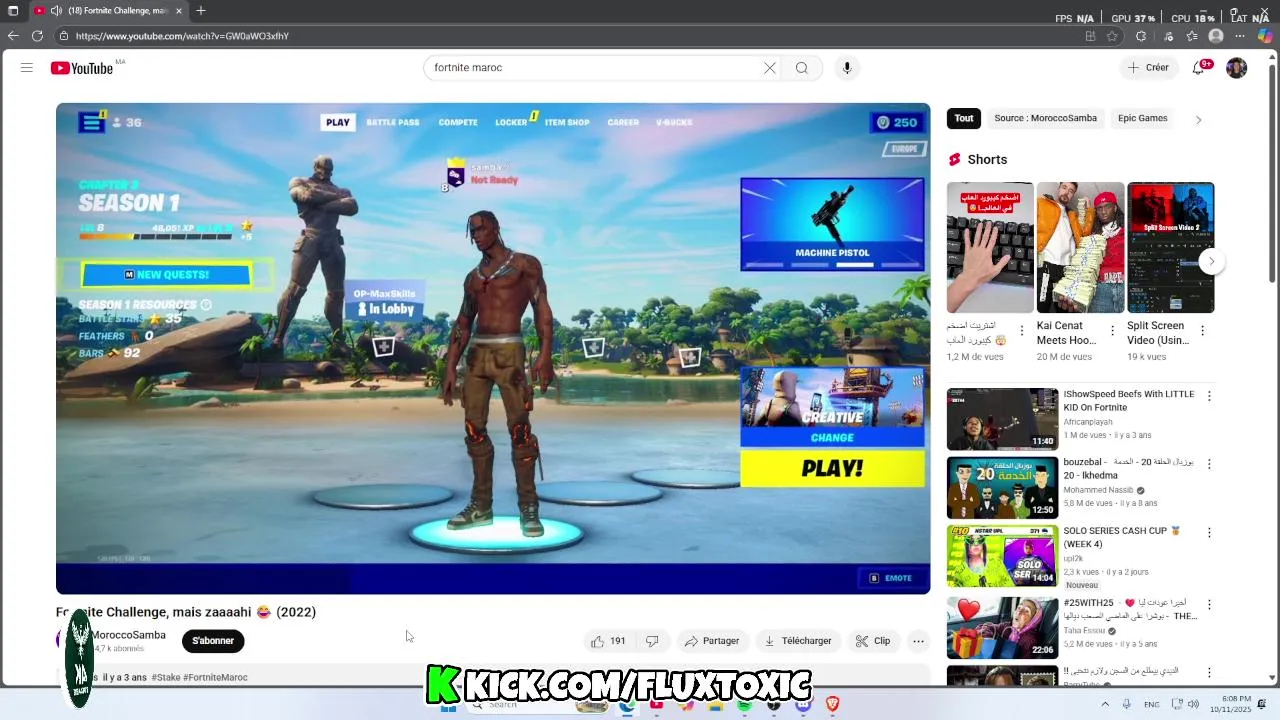Share video with the Partager button
Viewport: 1280px width, 720px height.
pyautogui.click(x=711, y=641)
